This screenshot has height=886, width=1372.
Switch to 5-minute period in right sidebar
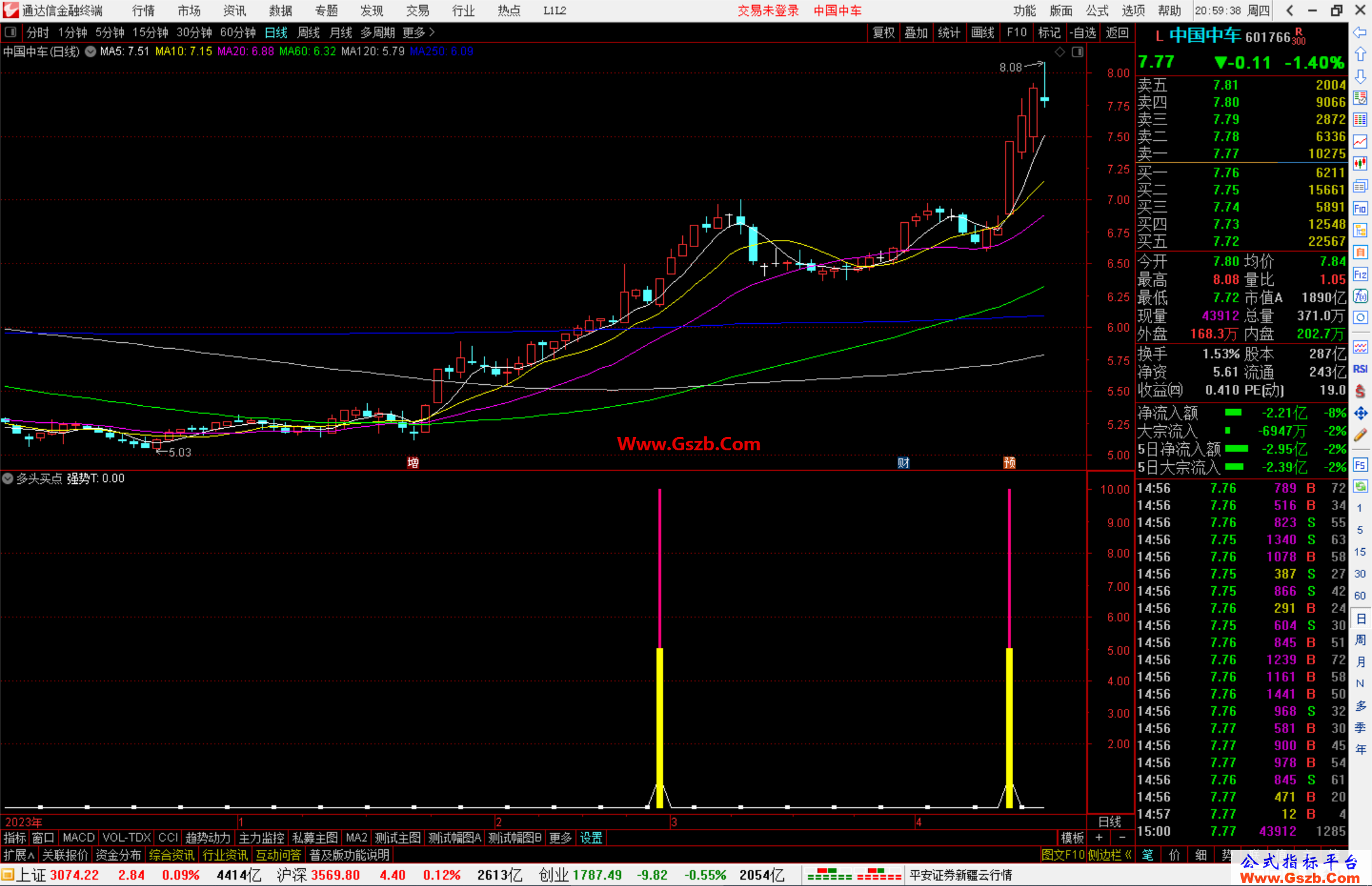click(x=1360, y=530)
